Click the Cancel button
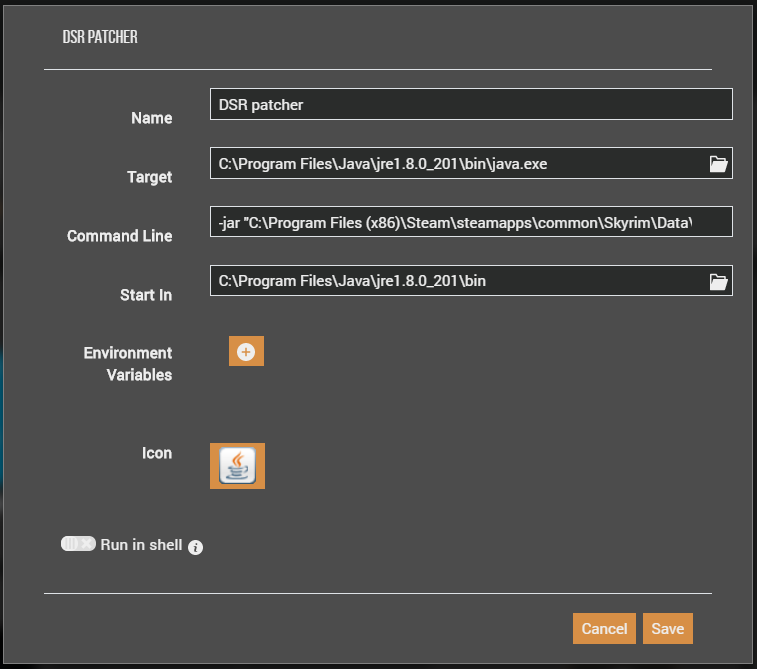Screen dimensions: 757x669 [x=604, y=628]
